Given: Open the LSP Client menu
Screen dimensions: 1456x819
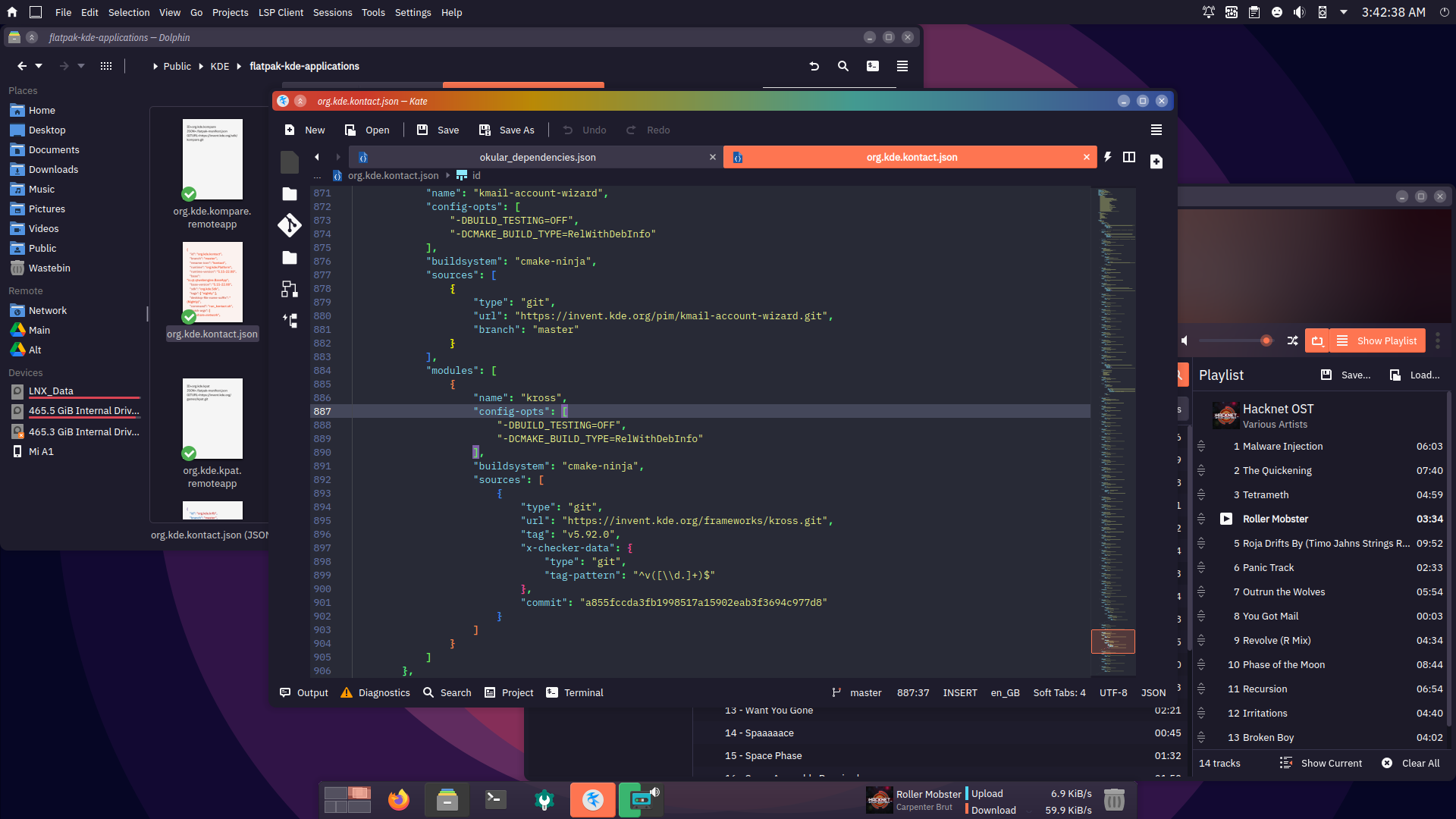Looking at the screenshot, I should pos(280,12).
